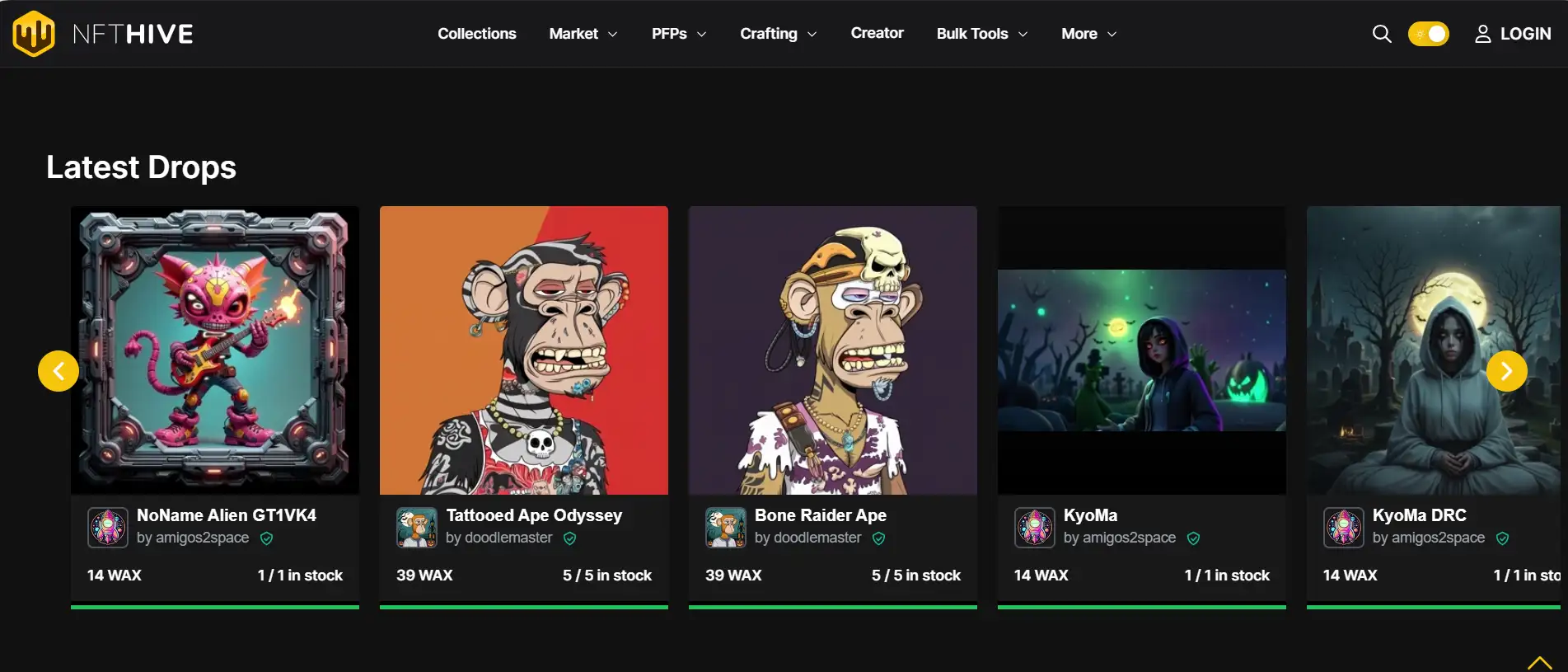Open the search magnifier icon
This screenshot has width=1568, height=672.
tap(1381, 34)
